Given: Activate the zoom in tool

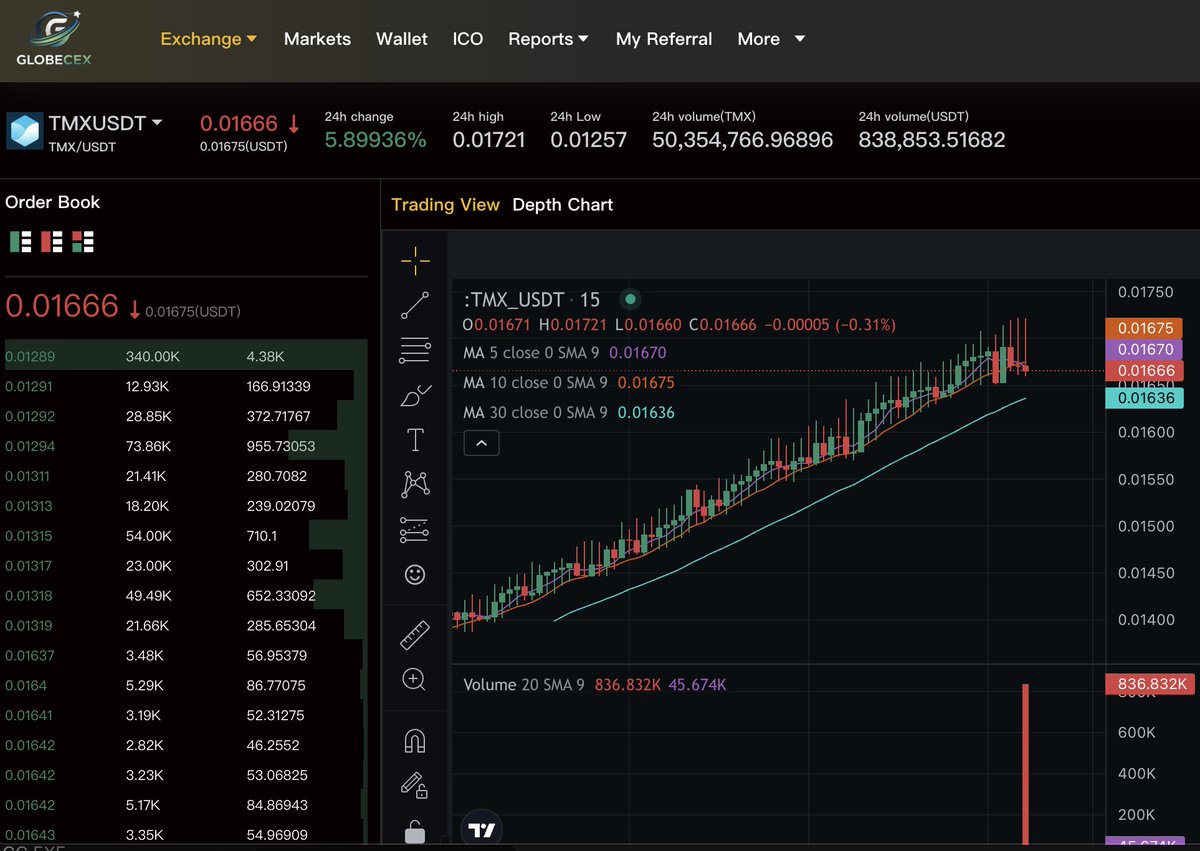Looking at the screenshot, I should 415,679.
